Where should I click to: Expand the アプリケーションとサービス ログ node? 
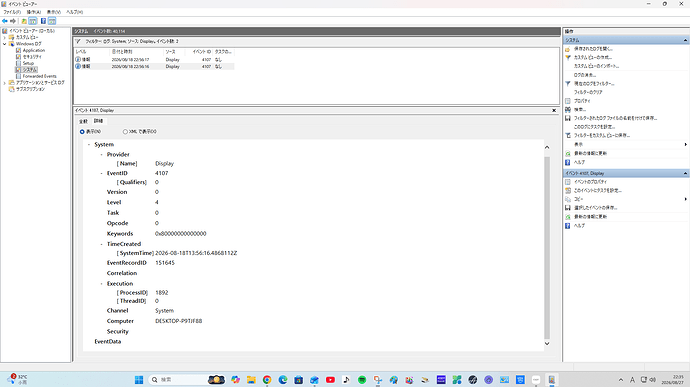pos(5,83)
